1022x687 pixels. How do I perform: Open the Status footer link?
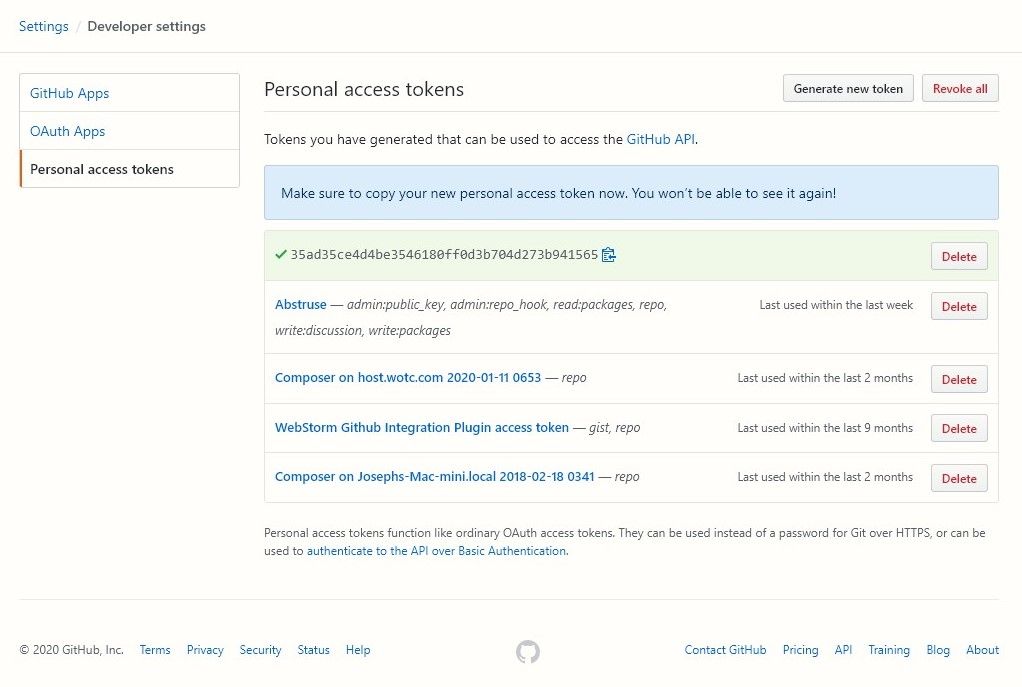coord(314,650)
